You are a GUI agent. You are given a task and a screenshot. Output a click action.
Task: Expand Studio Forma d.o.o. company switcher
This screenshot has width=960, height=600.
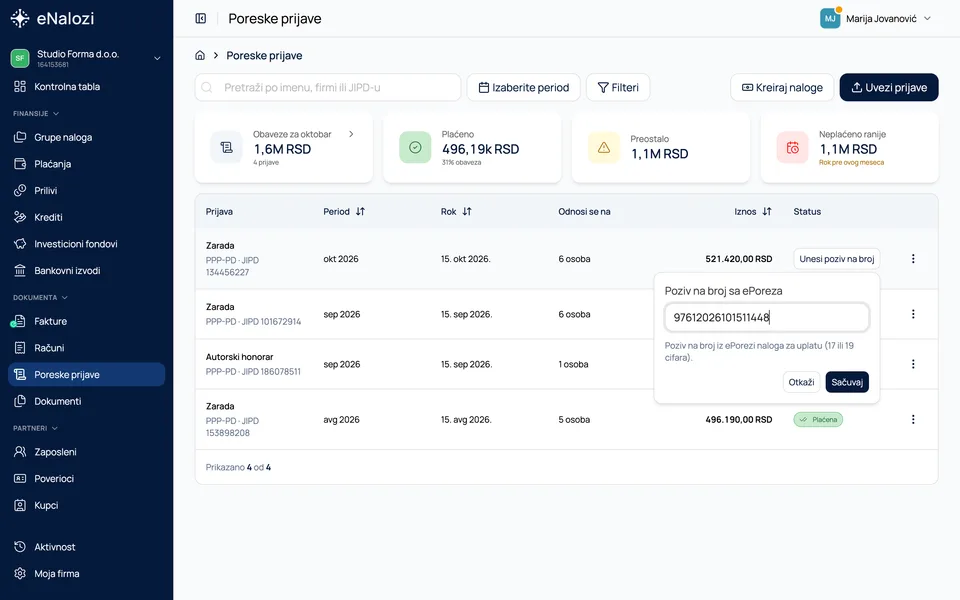(x=157, y=58)
